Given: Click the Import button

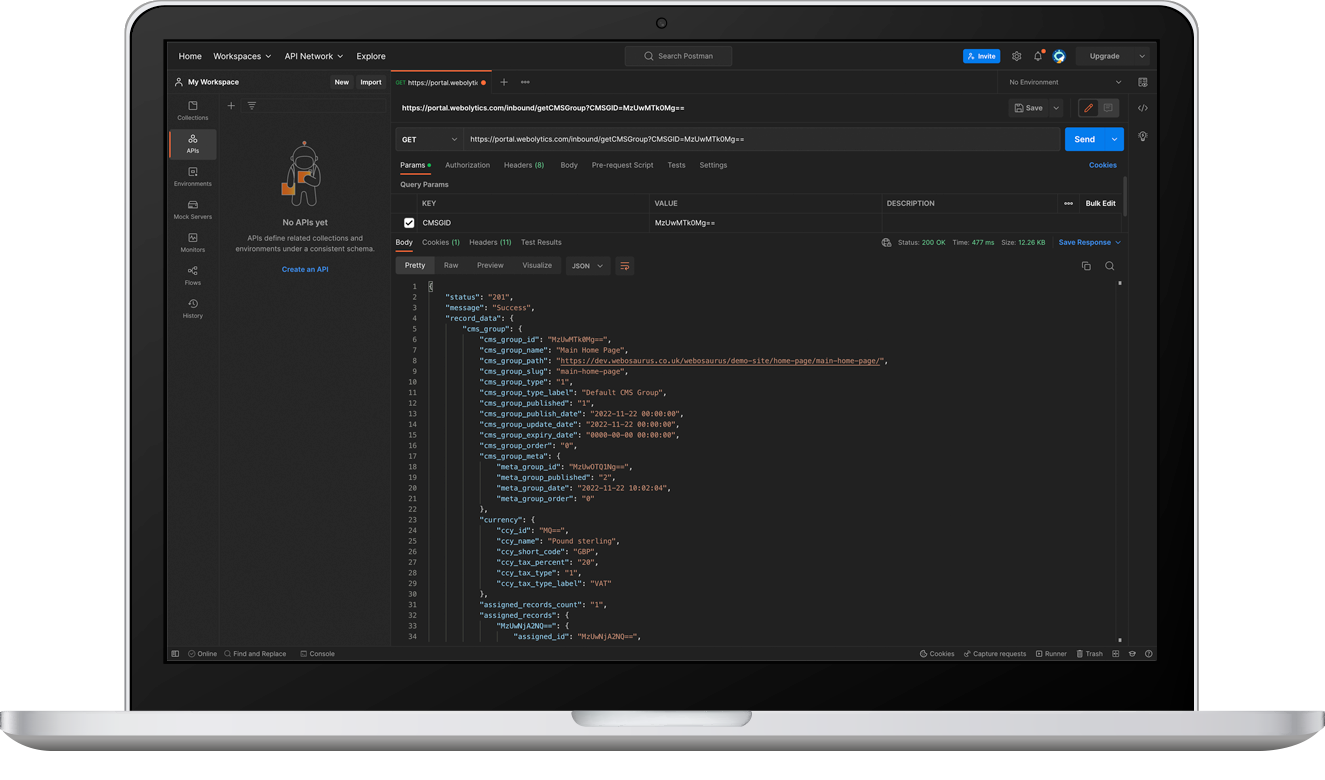Looking at the screenshot, I should [x=371, y=82].
